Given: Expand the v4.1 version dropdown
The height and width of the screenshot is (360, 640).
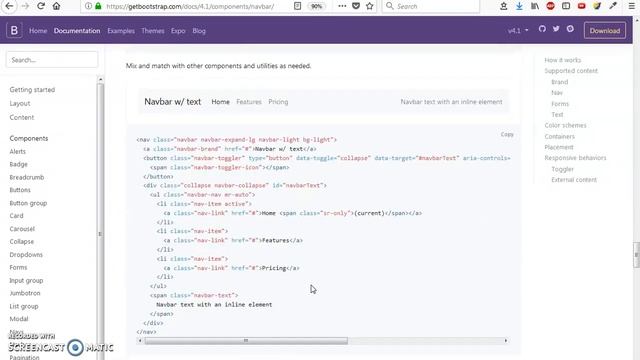Looking at the screenshot, I should (x=518, y=31).
